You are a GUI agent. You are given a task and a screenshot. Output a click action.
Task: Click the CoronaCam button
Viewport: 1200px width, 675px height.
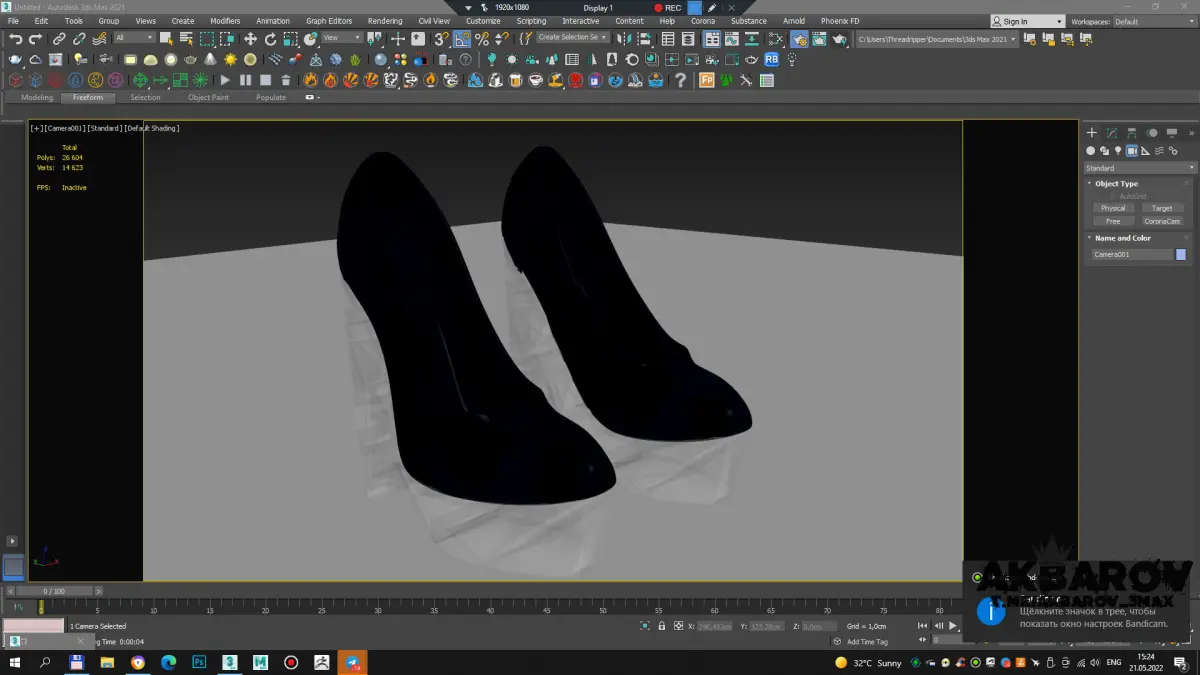pyautogui.click(x=1161, y=221)
